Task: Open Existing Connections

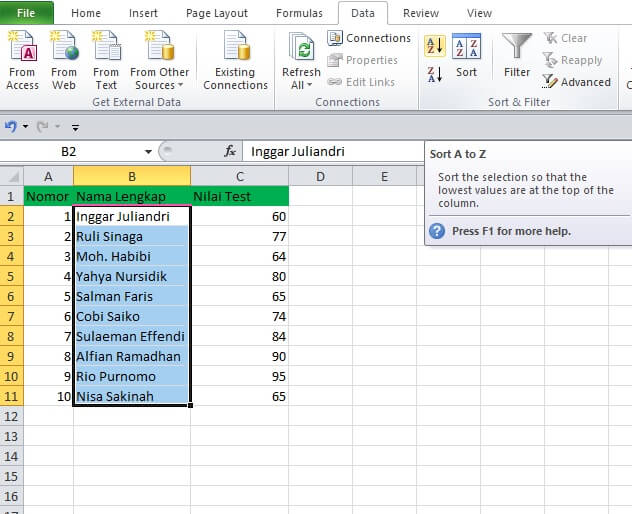Action: [x=235, y=60]
